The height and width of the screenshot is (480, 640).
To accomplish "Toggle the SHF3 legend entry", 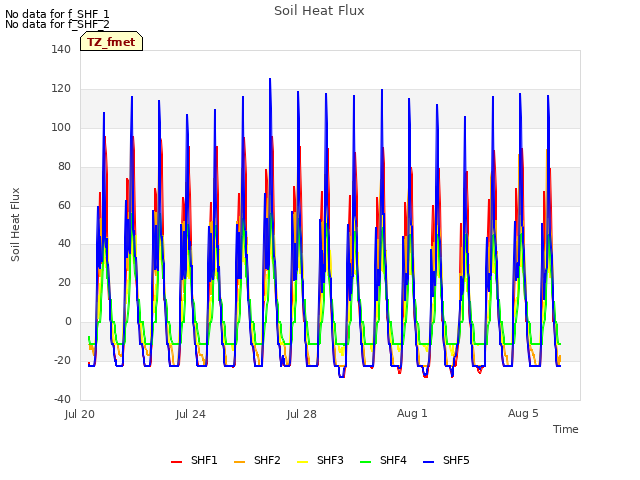I will click(320, 460).
